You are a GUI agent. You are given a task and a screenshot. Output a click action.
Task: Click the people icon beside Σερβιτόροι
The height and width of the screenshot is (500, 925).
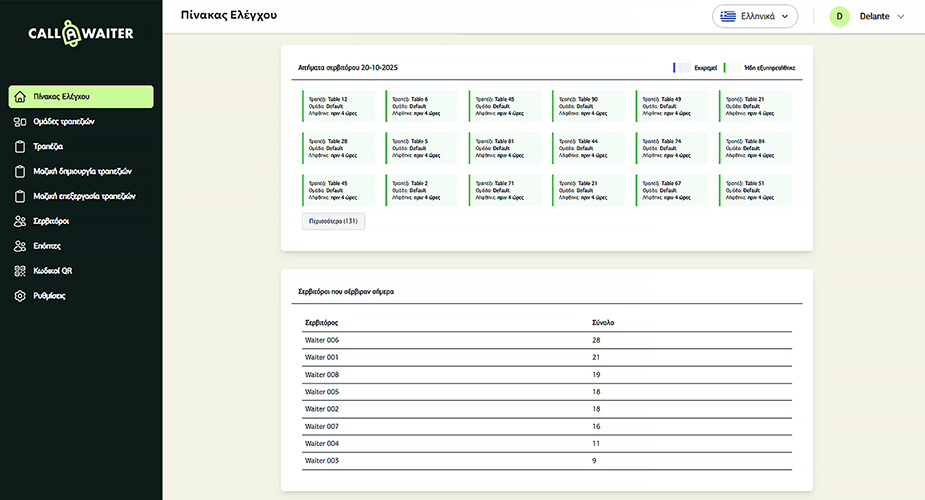(x=20, y=221)
